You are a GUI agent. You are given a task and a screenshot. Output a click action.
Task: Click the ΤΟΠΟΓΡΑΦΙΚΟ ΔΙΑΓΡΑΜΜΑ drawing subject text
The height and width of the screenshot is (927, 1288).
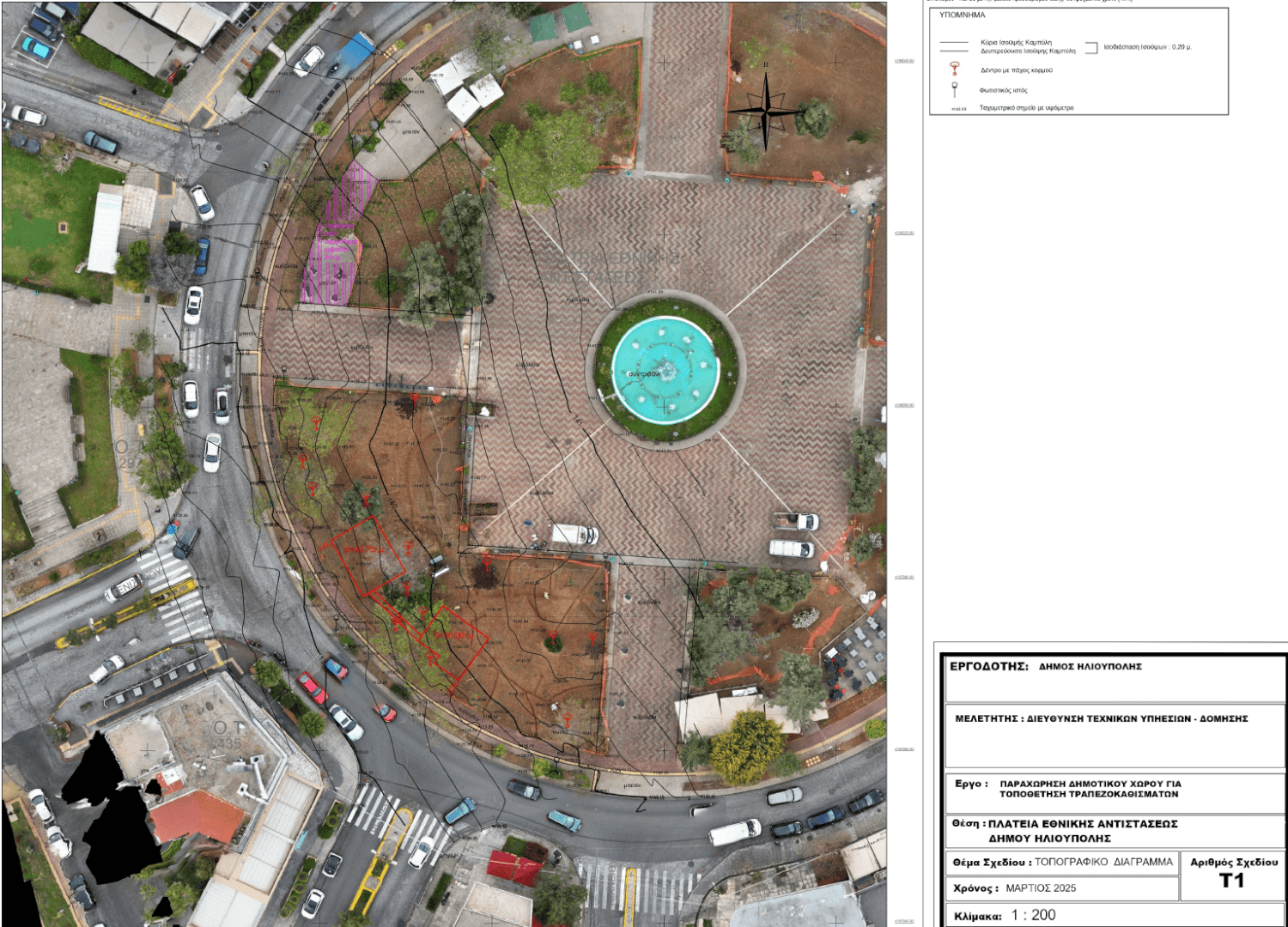[1103, 862]
